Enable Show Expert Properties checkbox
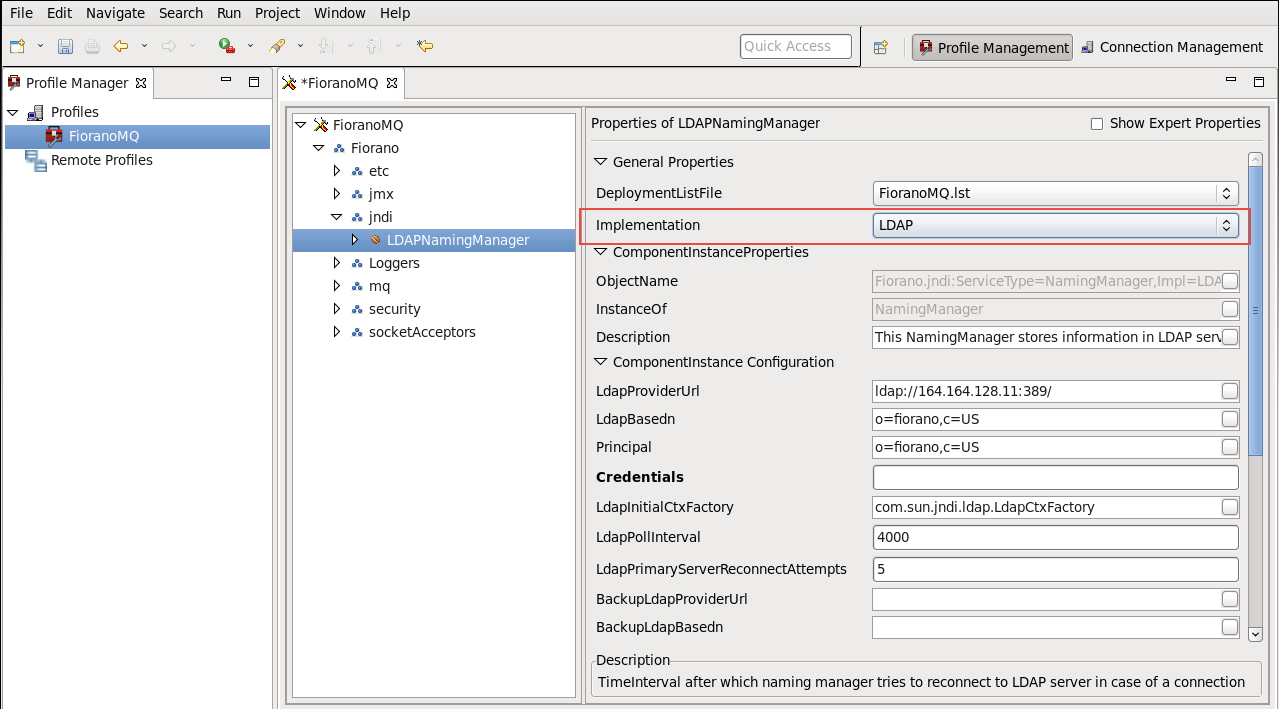 [x=1097, y=124]
